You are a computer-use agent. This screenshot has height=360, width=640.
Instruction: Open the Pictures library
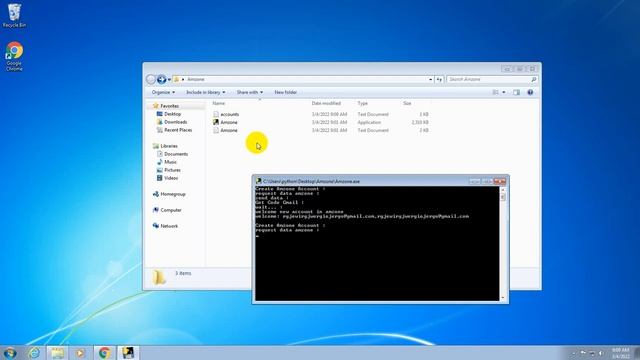point(172,170)
